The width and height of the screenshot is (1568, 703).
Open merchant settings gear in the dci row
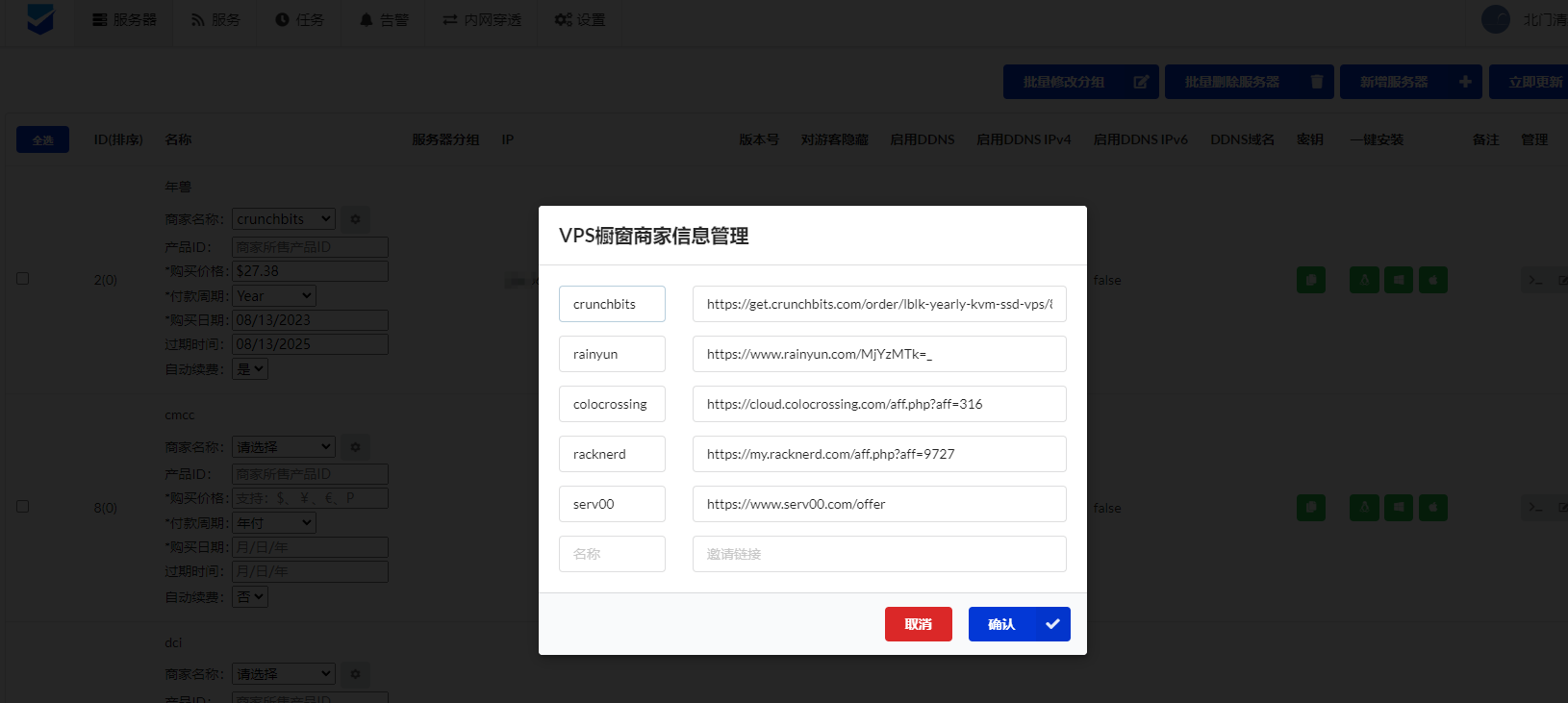click(x=355, y=674)
